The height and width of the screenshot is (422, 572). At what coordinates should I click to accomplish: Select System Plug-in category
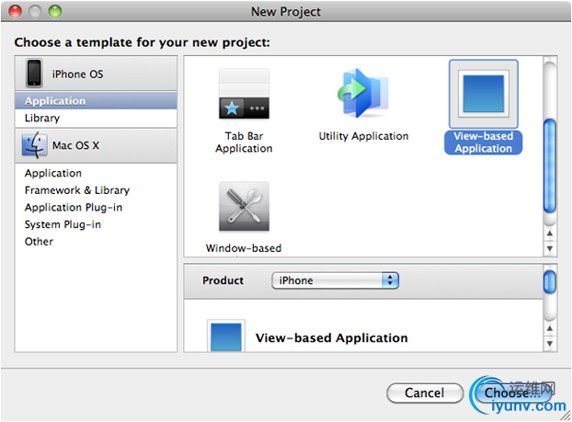click(x=96, y=224)
